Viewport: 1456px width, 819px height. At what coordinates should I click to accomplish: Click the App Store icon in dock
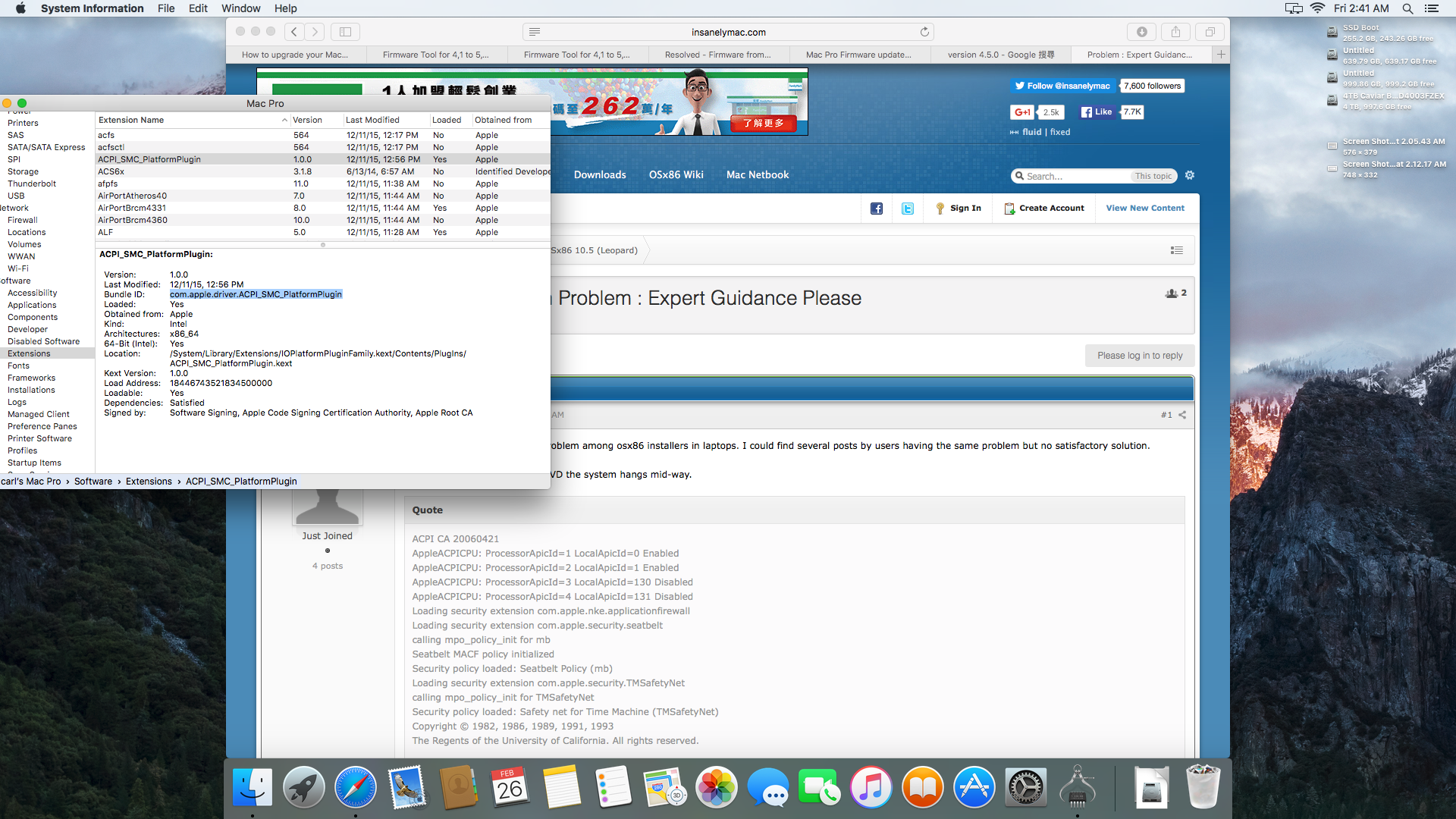pos(975,788)
